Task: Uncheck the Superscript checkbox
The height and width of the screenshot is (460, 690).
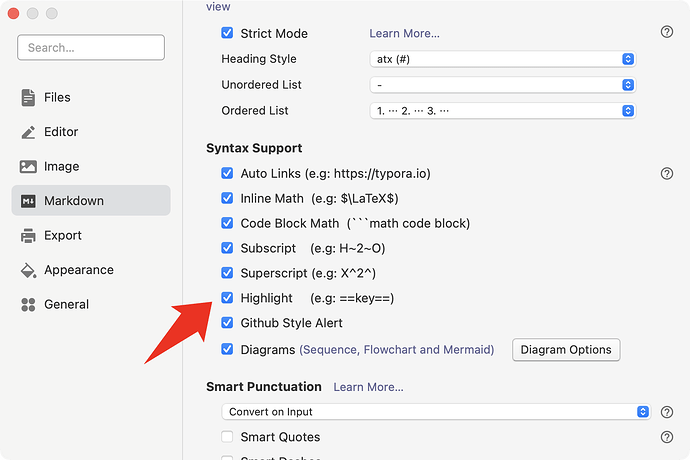Action: [227, 273]
